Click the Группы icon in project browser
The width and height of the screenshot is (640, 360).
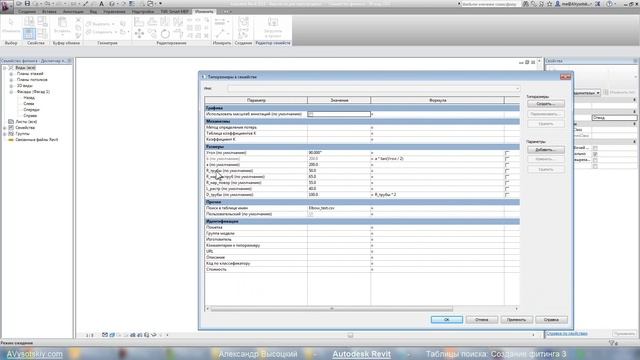(x=11, y=134)
